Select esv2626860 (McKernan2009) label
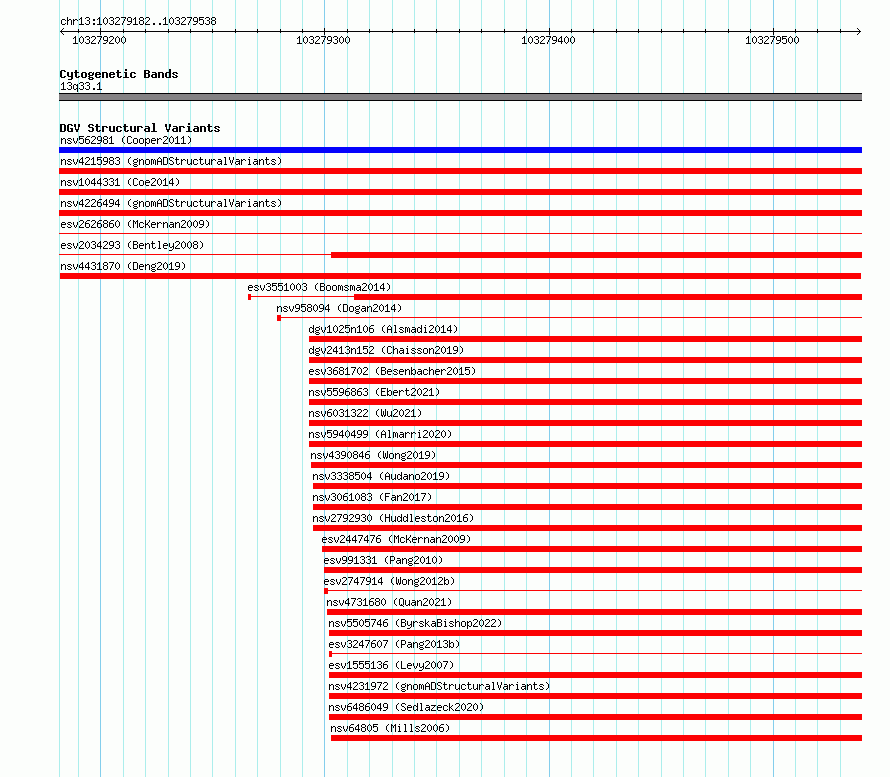Screen dimensions: 890x777 (x=135, y=224)
